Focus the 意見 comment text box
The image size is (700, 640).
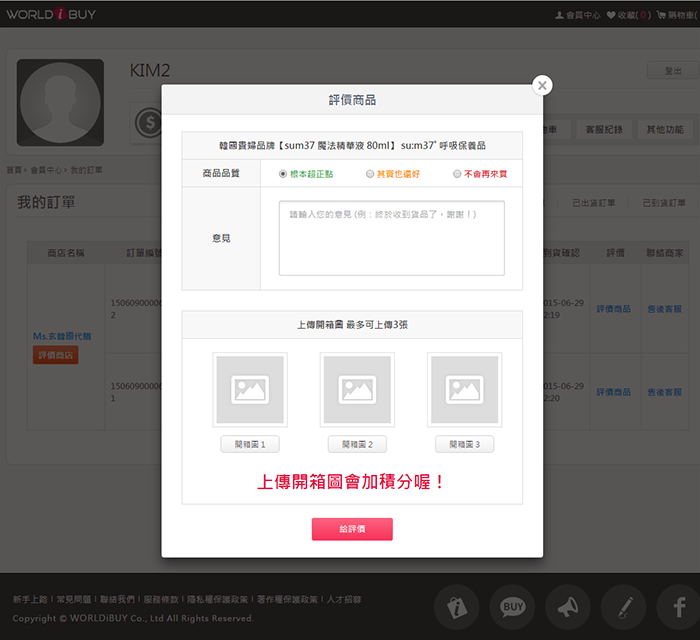coord(392,238)
